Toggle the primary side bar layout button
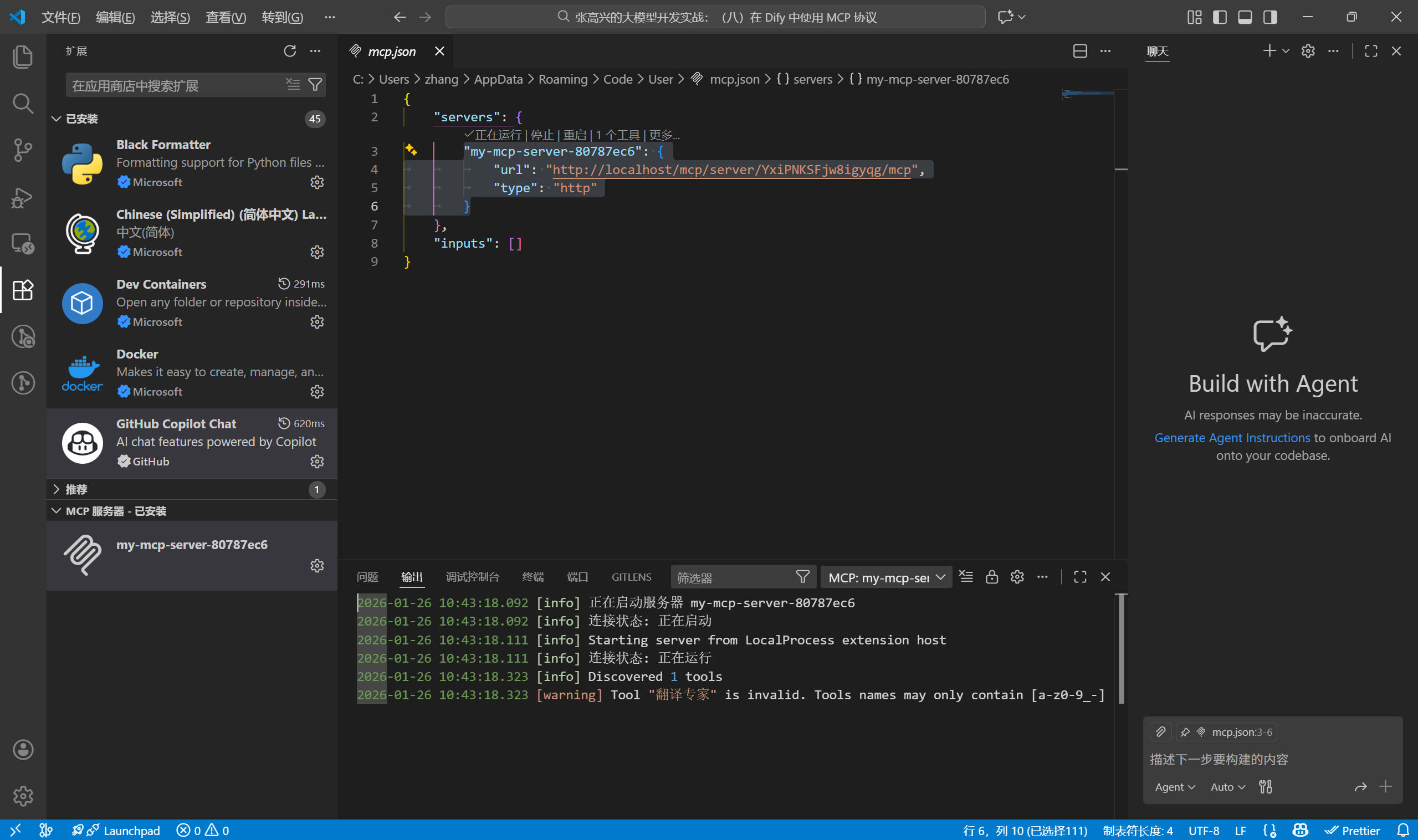Viewport: 1418px width, 840px height. [1220, 17]
